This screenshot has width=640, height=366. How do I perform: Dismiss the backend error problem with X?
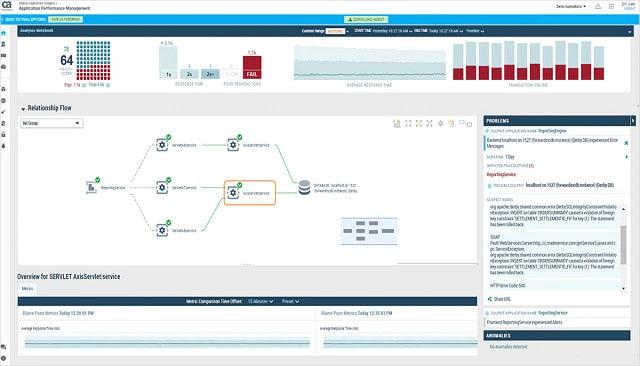[626, 143]
